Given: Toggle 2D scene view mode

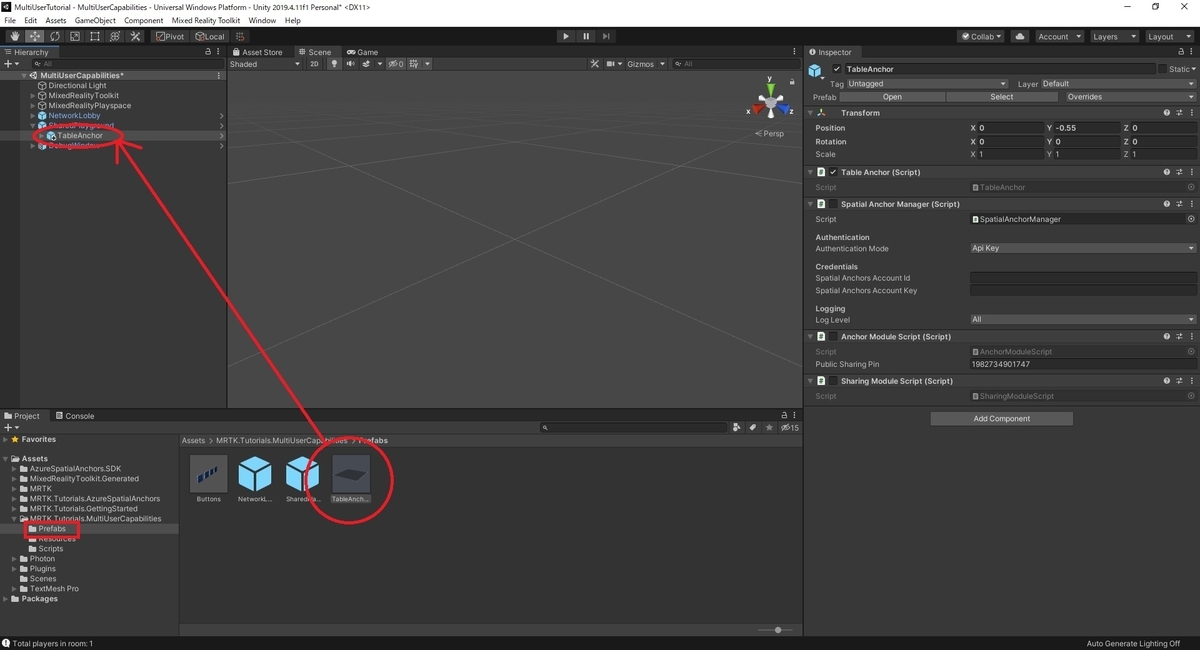Looking at the screenshot, I should point(314,64).
